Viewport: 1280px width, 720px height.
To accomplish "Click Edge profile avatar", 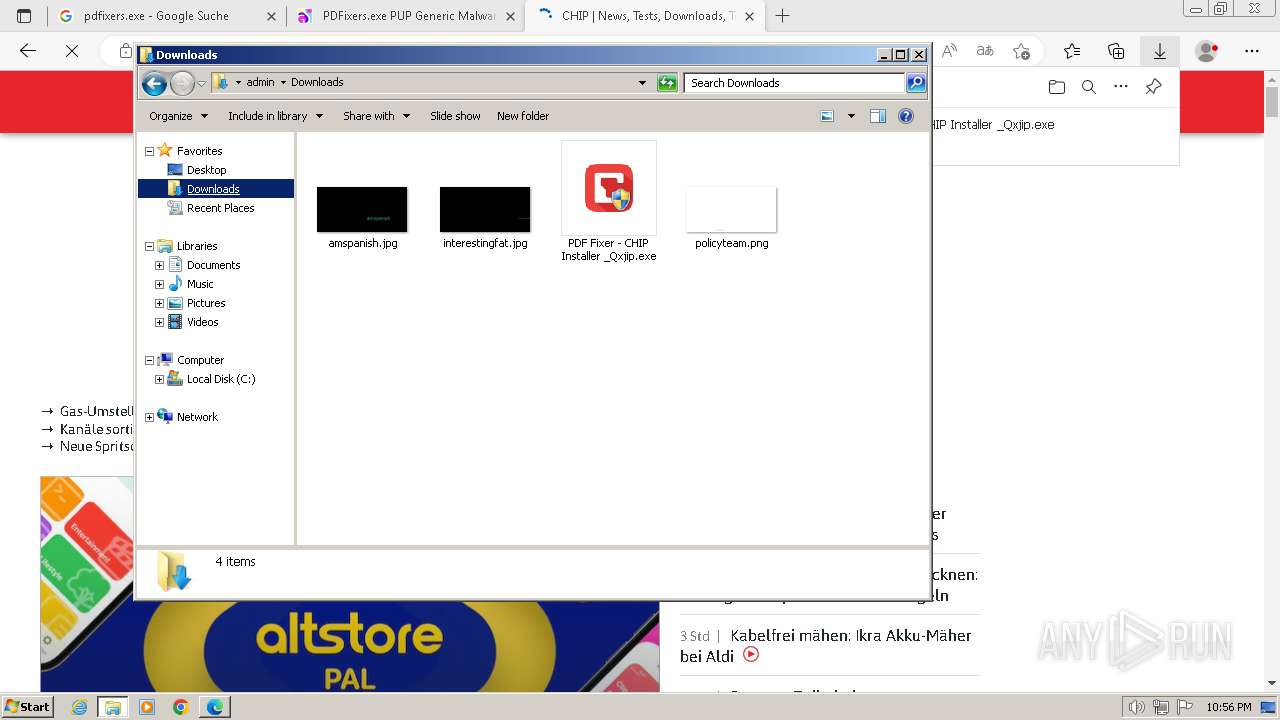I will (x=1207, y=51).
